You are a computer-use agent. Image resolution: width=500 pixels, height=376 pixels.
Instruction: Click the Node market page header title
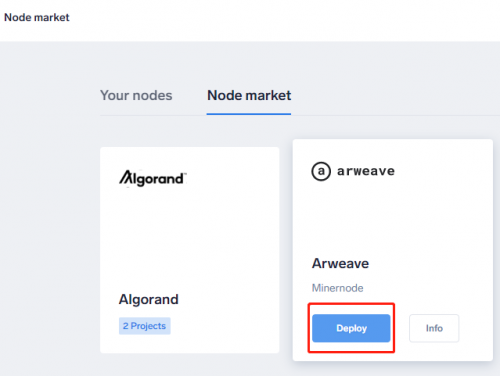point(37,17)
